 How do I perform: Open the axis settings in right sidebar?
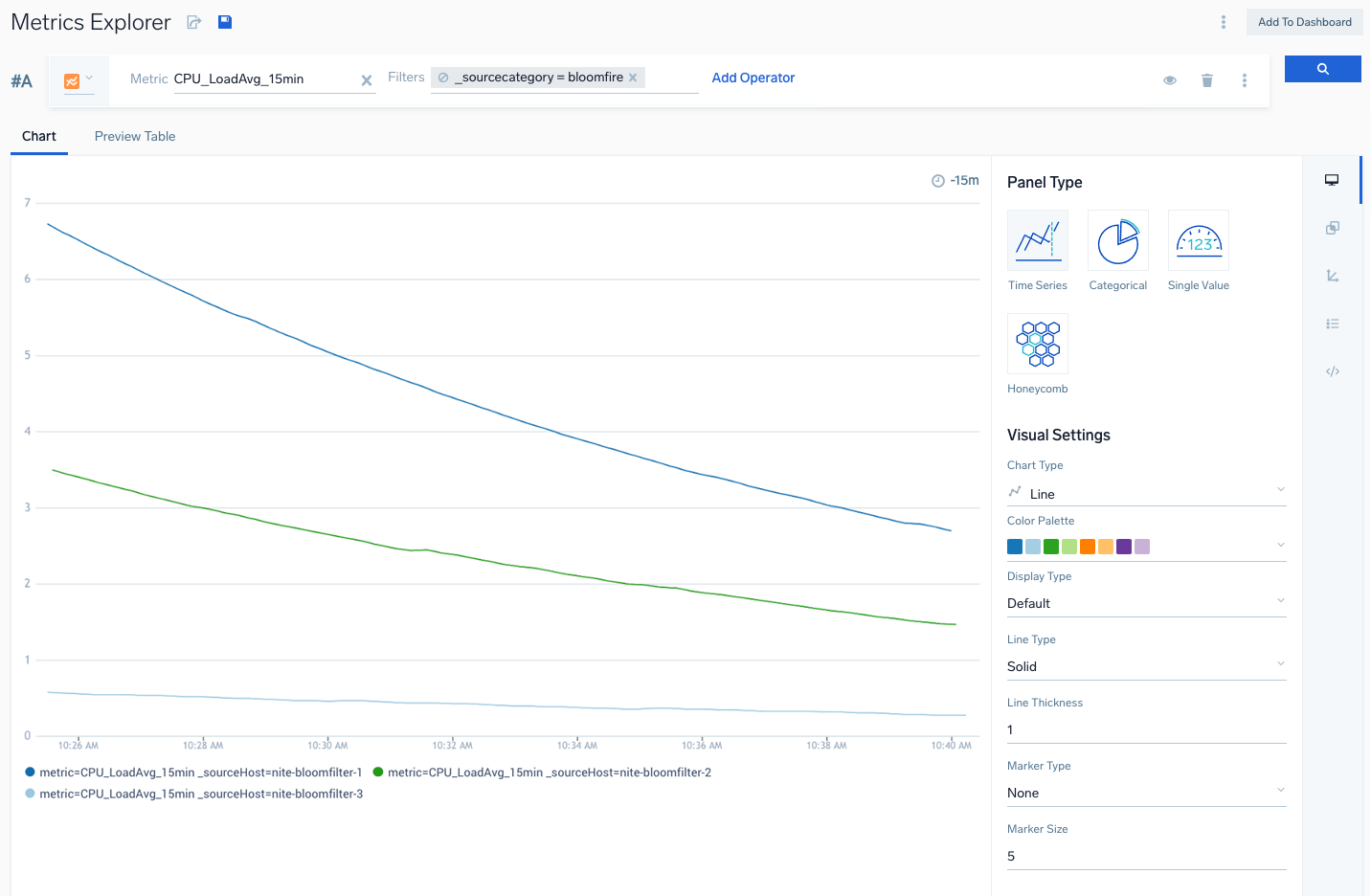(1332, 276)
